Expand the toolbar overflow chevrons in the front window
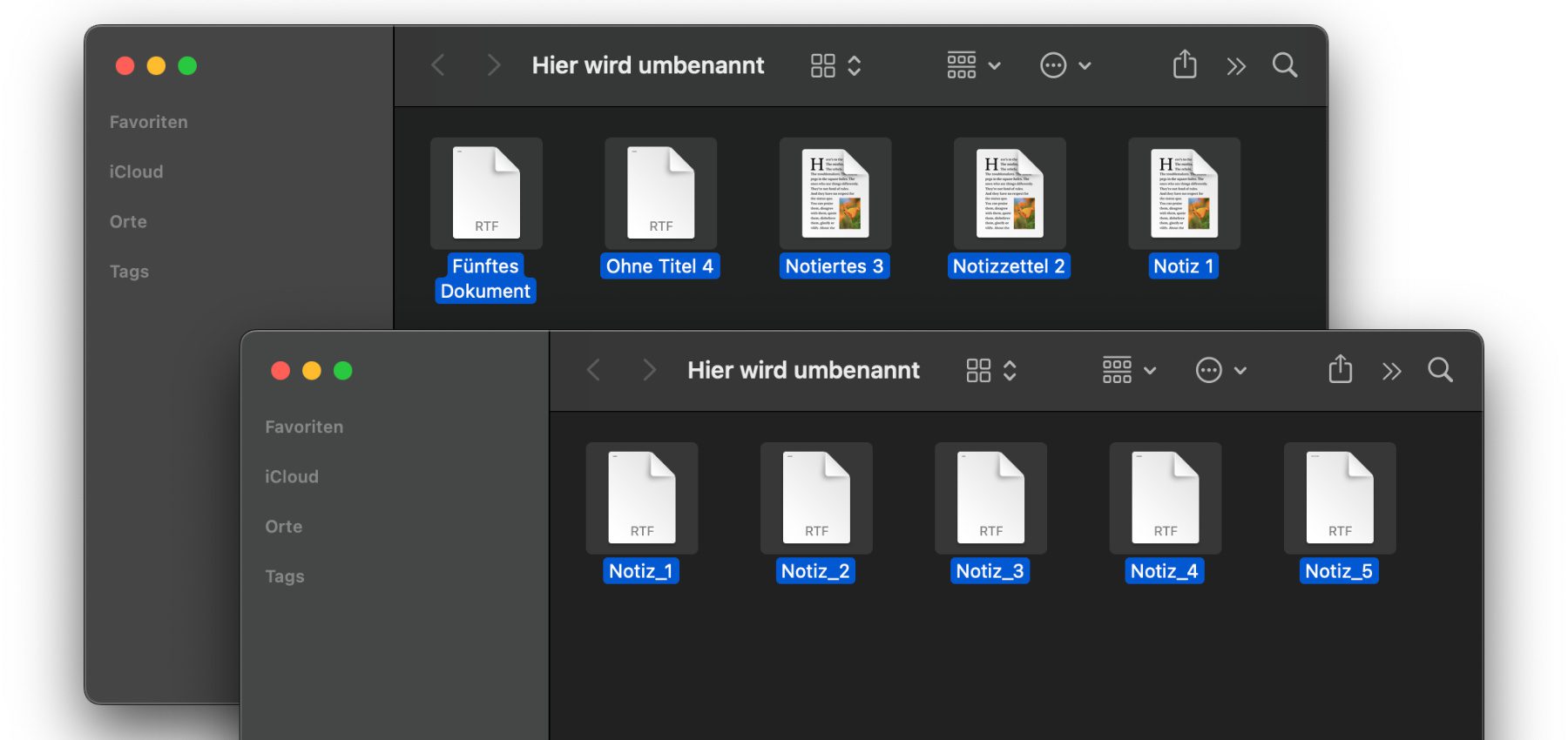This screenshot has width=1568, height=740. (x=1391, y=372)
